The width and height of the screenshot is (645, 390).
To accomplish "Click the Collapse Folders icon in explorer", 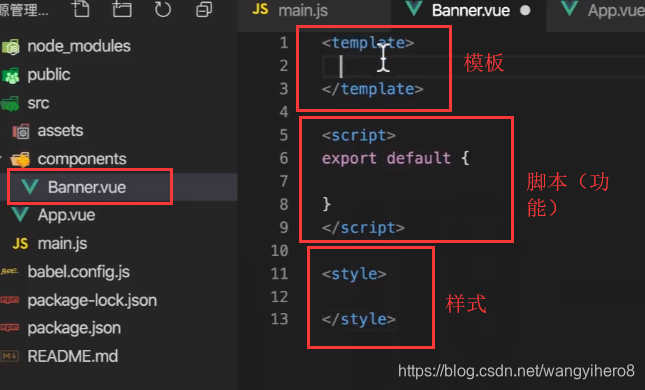I will [204, 9].
